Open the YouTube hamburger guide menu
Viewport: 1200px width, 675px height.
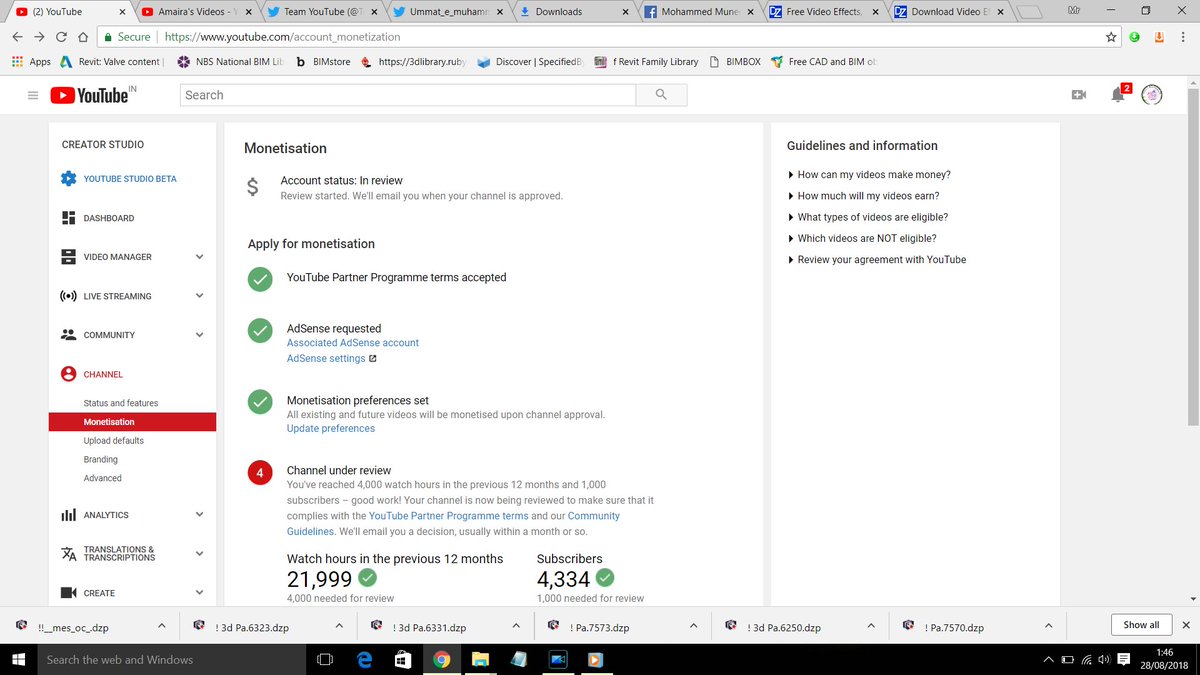click(x=33, y=95)
